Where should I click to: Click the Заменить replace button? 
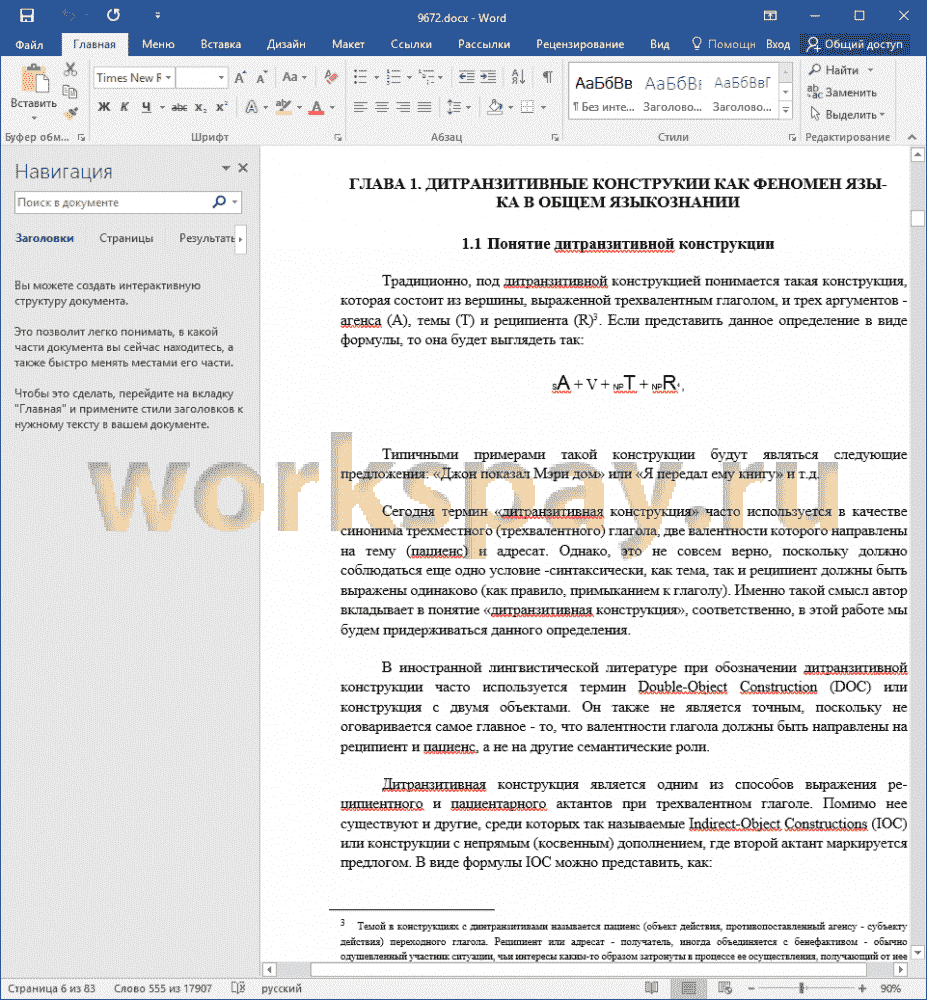click(842, 92)
